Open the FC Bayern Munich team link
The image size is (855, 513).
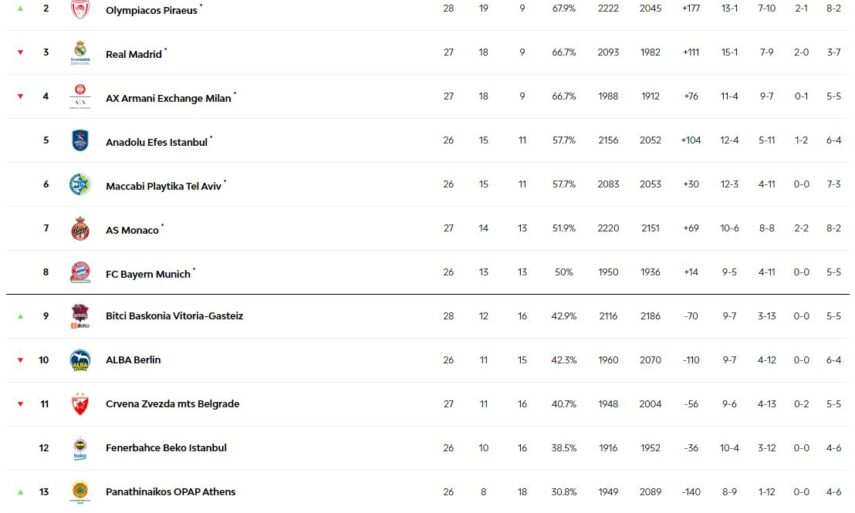coord(148,274)
